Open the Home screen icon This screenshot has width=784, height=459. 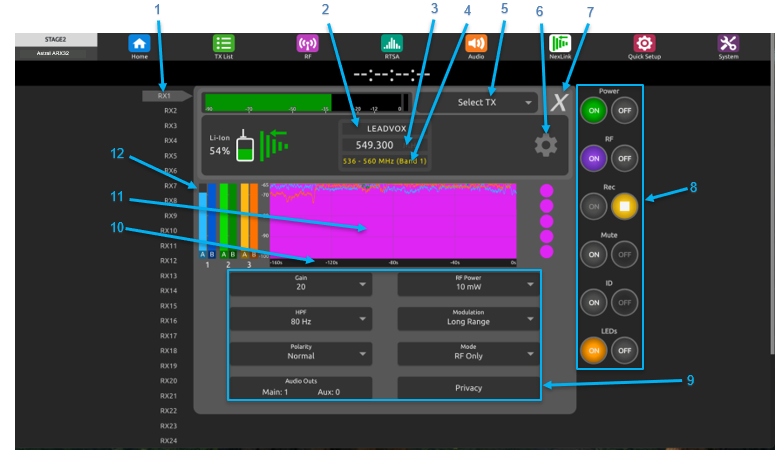(x=139, y=44)
